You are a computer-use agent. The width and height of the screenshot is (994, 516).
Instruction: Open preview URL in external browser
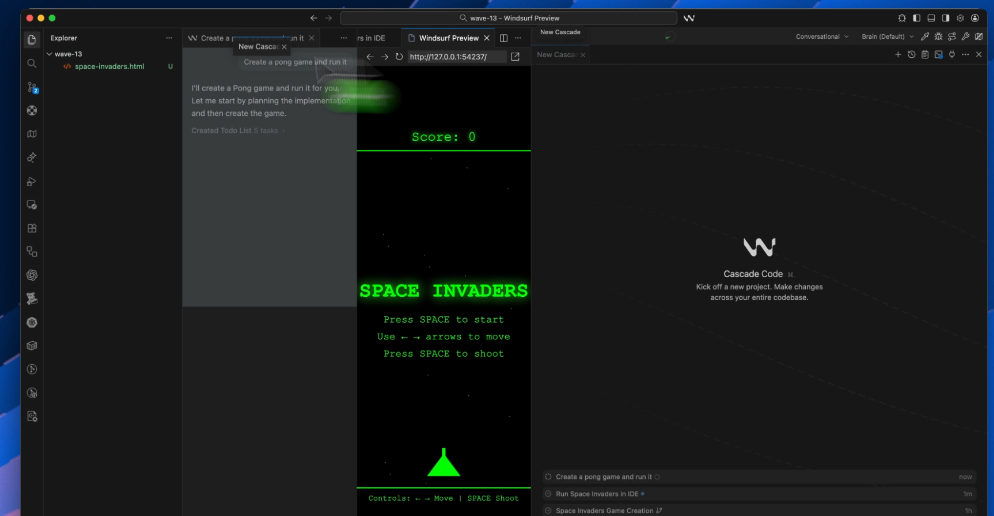tap(515, 56)
